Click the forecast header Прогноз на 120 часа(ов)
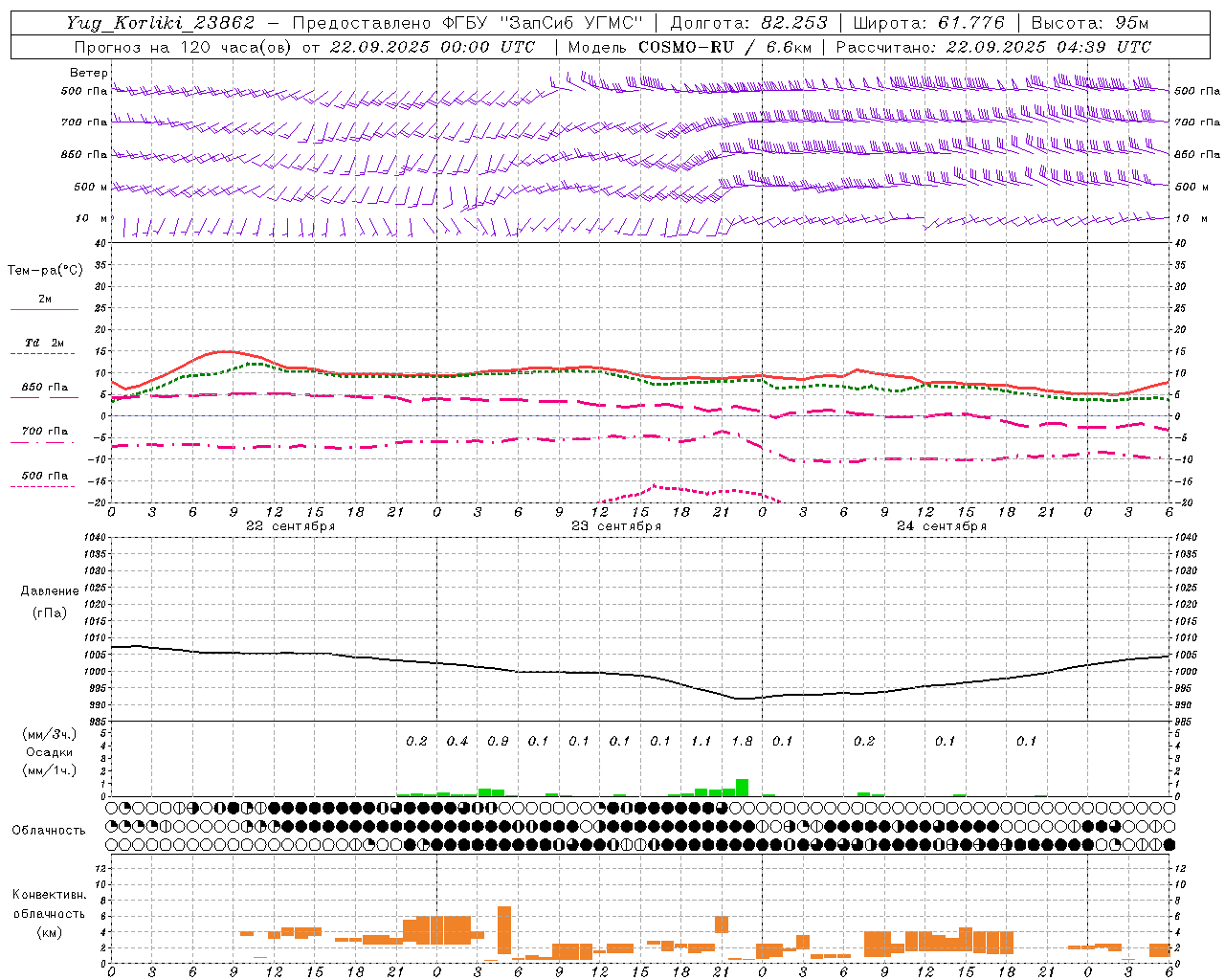This screenshot has height=980, width=1225. [185, 47]
